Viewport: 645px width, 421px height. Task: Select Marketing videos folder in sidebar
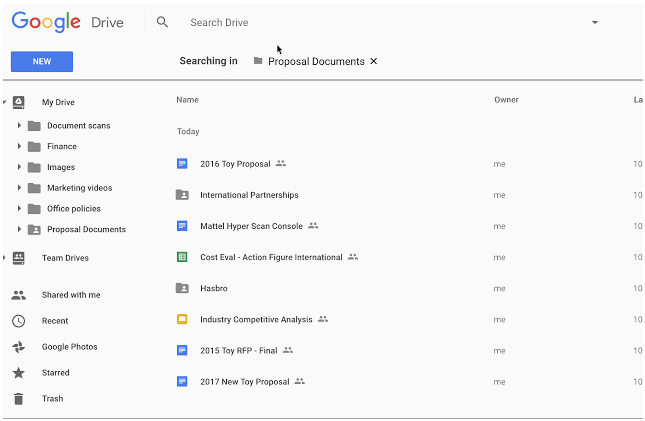point(79,188)
